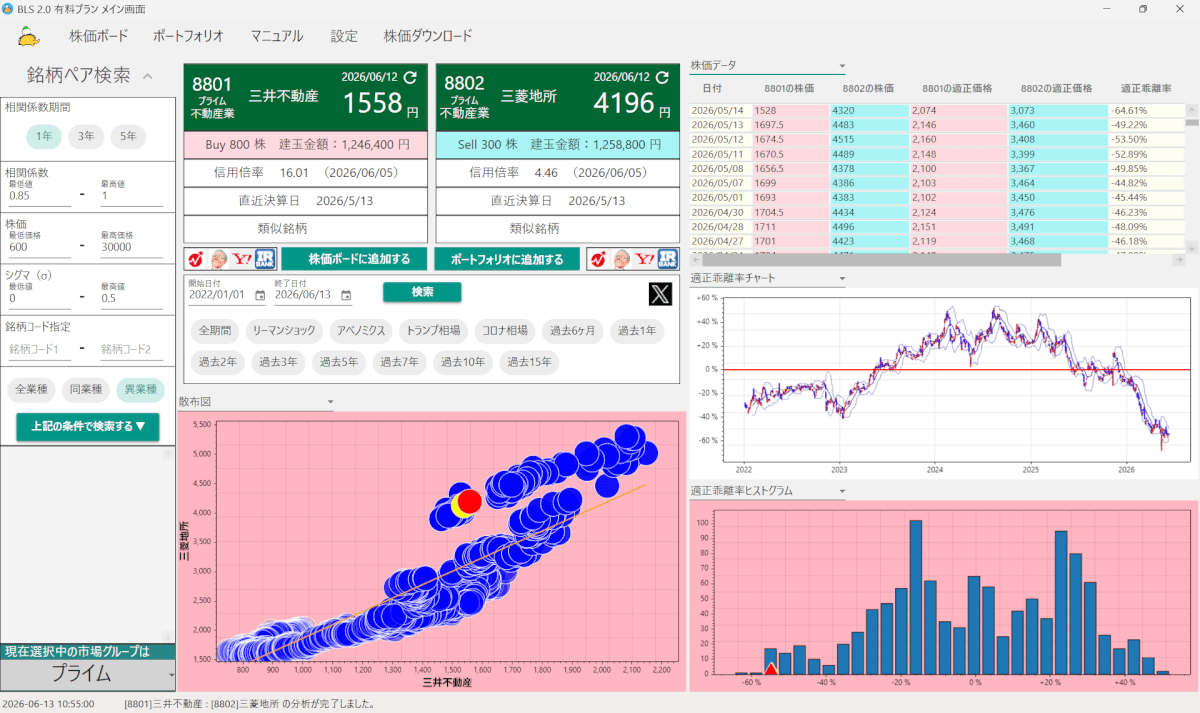Viewport: 1200px width, 713px height.
Task: Click the Sell 300 株 position row
Action: click(x=558, y=144)
